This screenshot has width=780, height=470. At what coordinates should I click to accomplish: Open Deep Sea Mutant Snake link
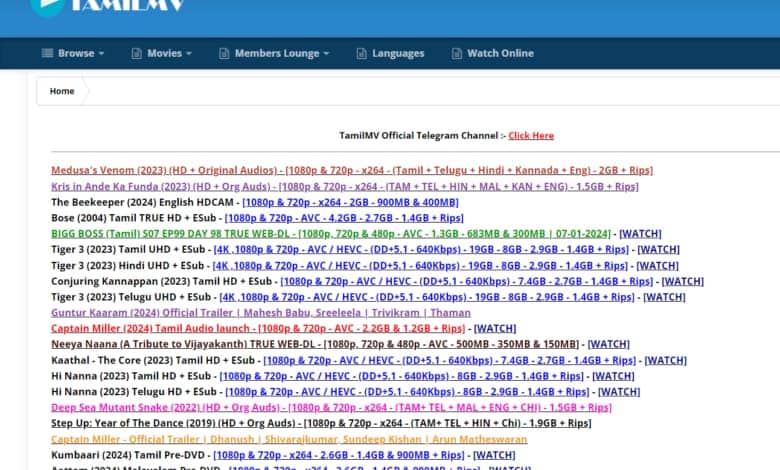click(331, 407)
